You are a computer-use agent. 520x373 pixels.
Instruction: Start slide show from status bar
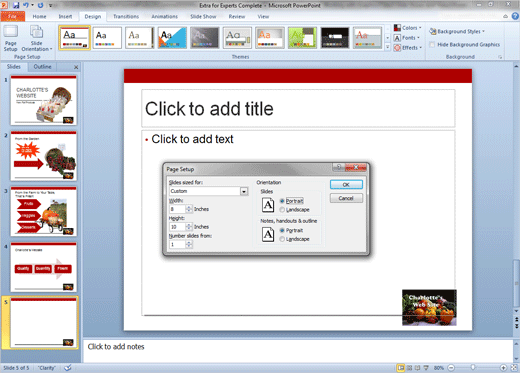pos(426,368)
